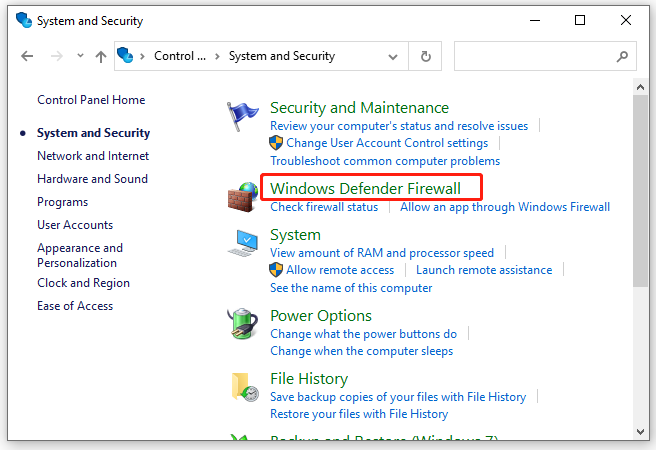Click the Control Panel icon in address bar
656x450 pixels.
pos(125,55)
